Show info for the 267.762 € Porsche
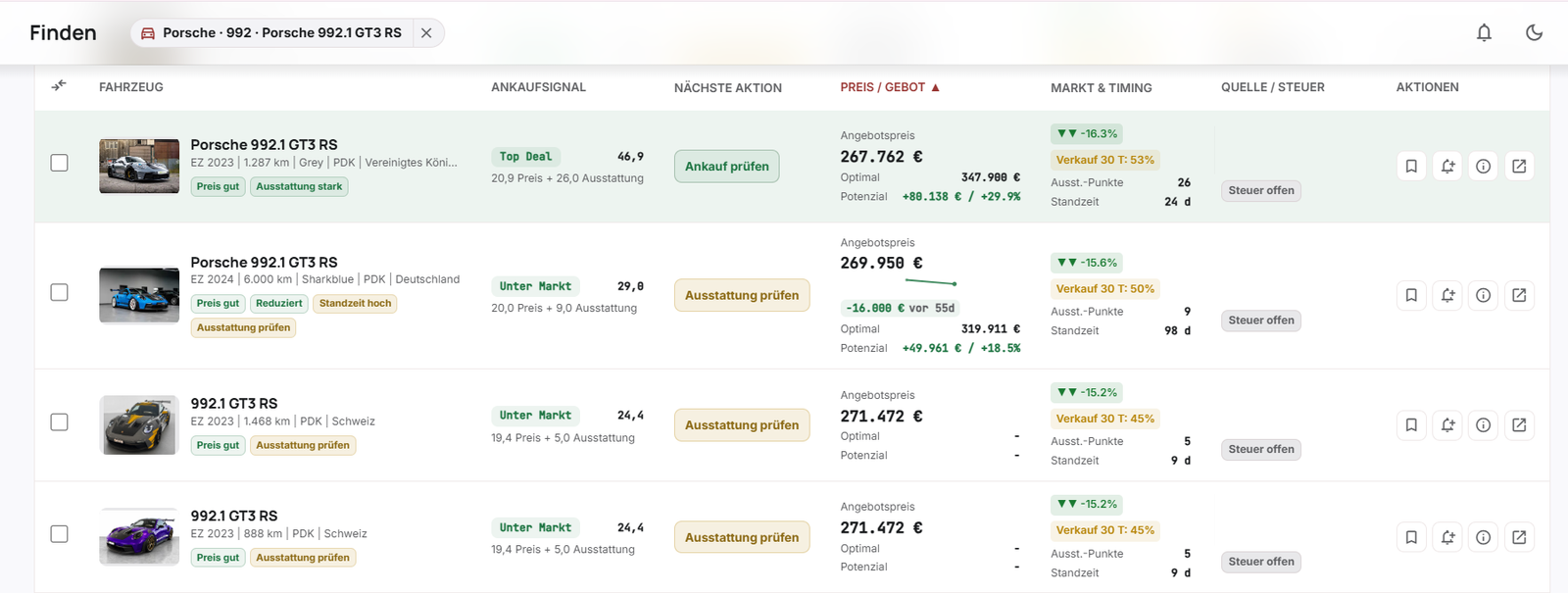 click(1483, 167)
